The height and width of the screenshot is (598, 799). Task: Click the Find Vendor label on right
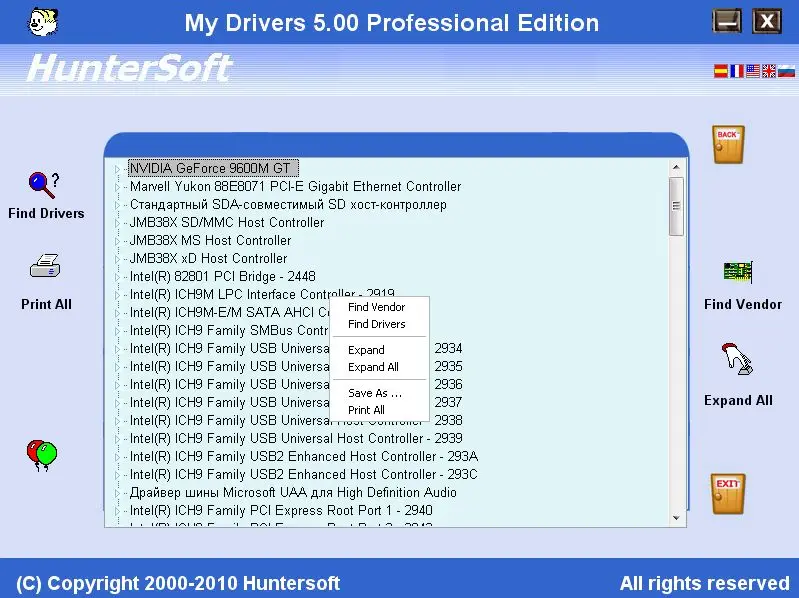(742, 305)
